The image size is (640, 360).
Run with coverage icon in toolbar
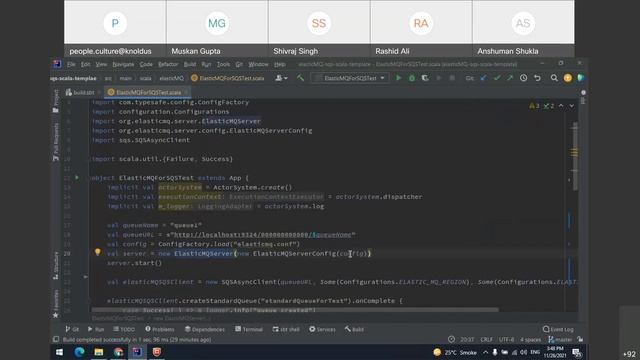(x=425, y=78)
